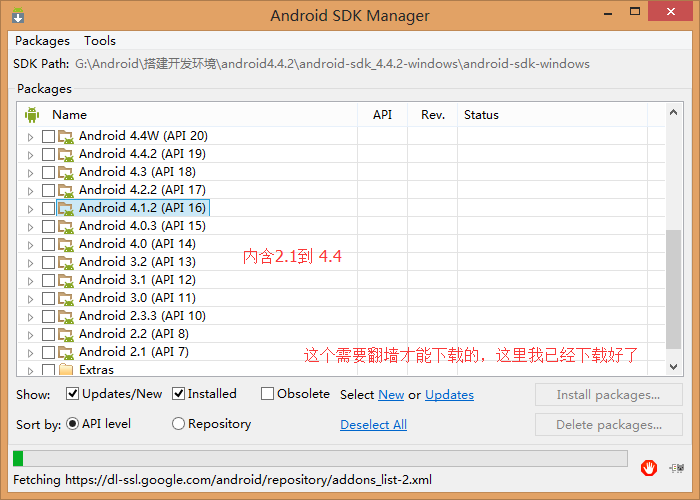Image resolution: width=700 pixels, height=500 pixels.
Task: Click the Delete packages button
Action: [x=609, y=425]
